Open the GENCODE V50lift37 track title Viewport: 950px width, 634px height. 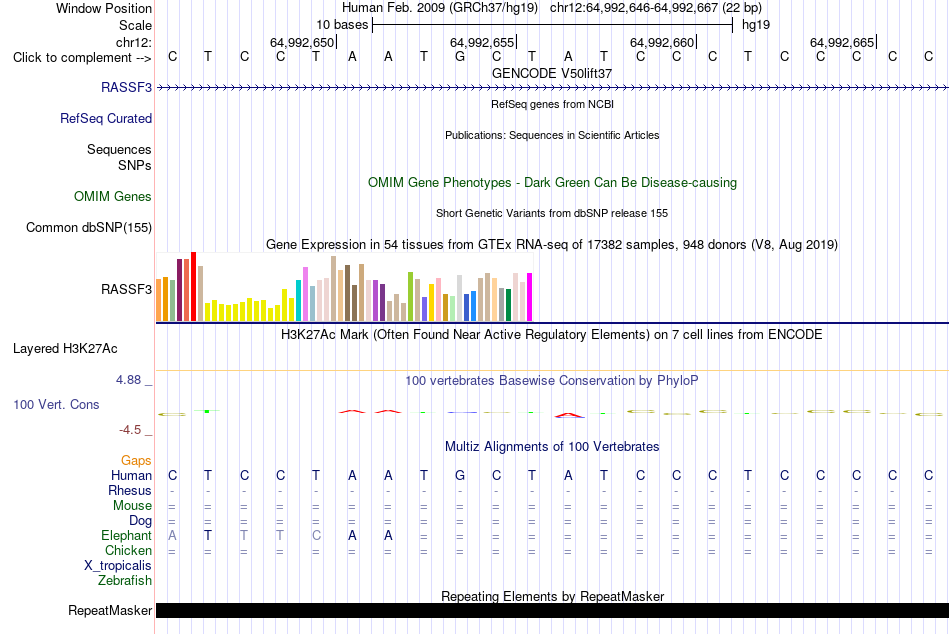552,73
